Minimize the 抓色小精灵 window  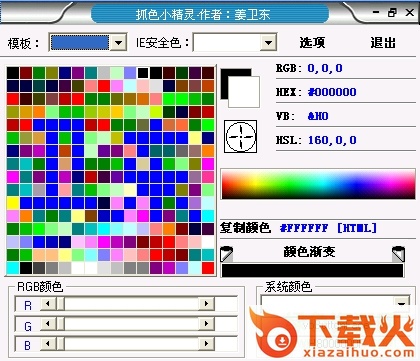click(x=376, y=13)
